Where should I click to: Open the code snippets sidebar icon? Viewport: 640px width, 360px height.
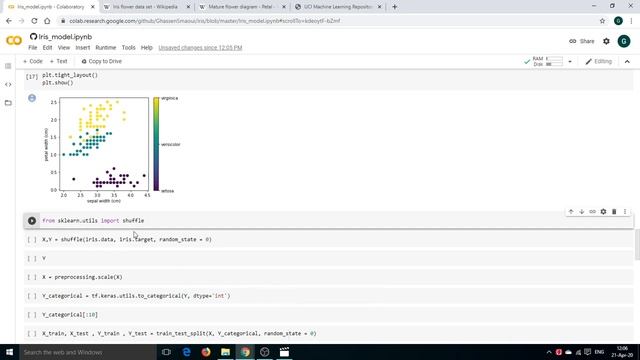[x=8, y=84]
